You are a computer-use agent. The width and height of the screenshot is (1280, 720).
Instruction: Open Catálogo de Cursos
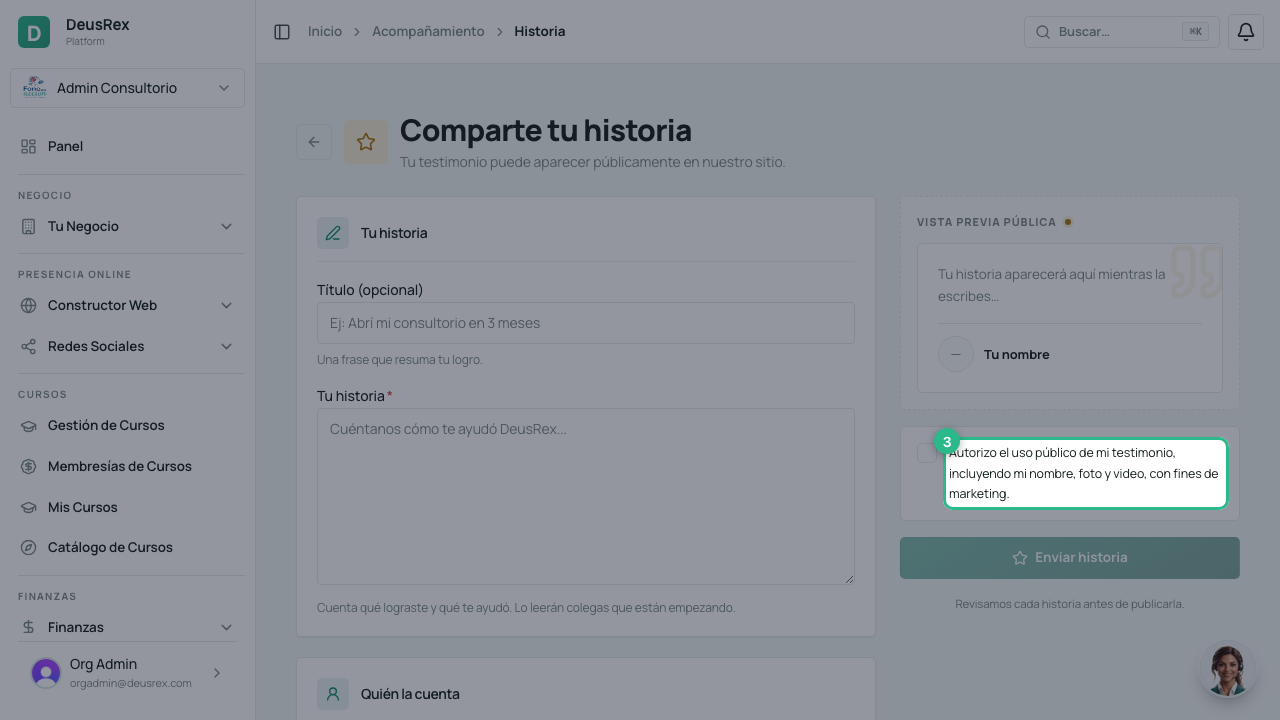127,547
